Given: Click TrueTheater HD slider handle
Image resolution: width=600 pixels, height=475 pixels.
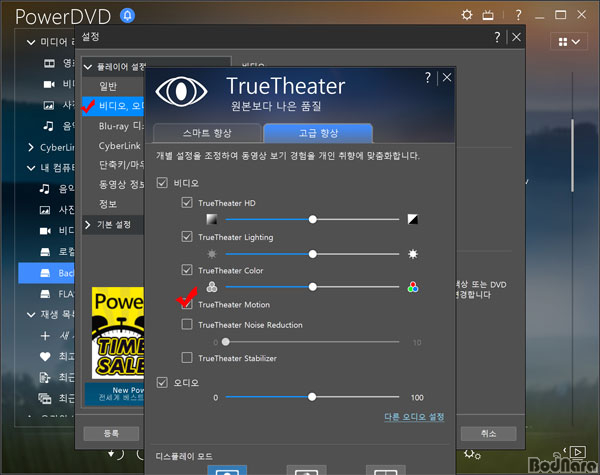Looking at the screenshot, I should (x=313, y=219).
